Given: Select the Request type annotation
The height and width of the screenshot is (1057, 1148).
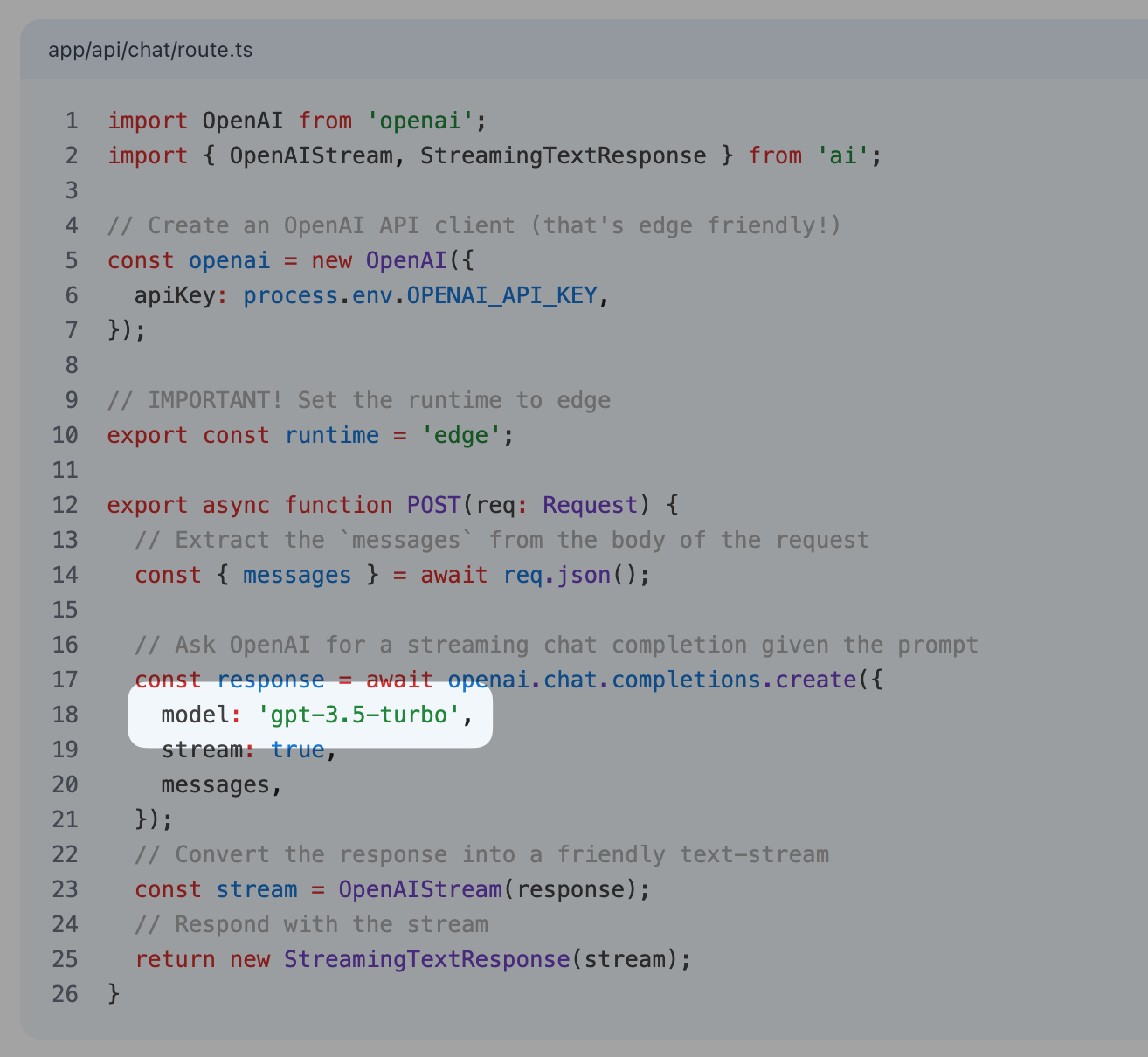Looking at the screenshot, I should [x=590, y=505].
